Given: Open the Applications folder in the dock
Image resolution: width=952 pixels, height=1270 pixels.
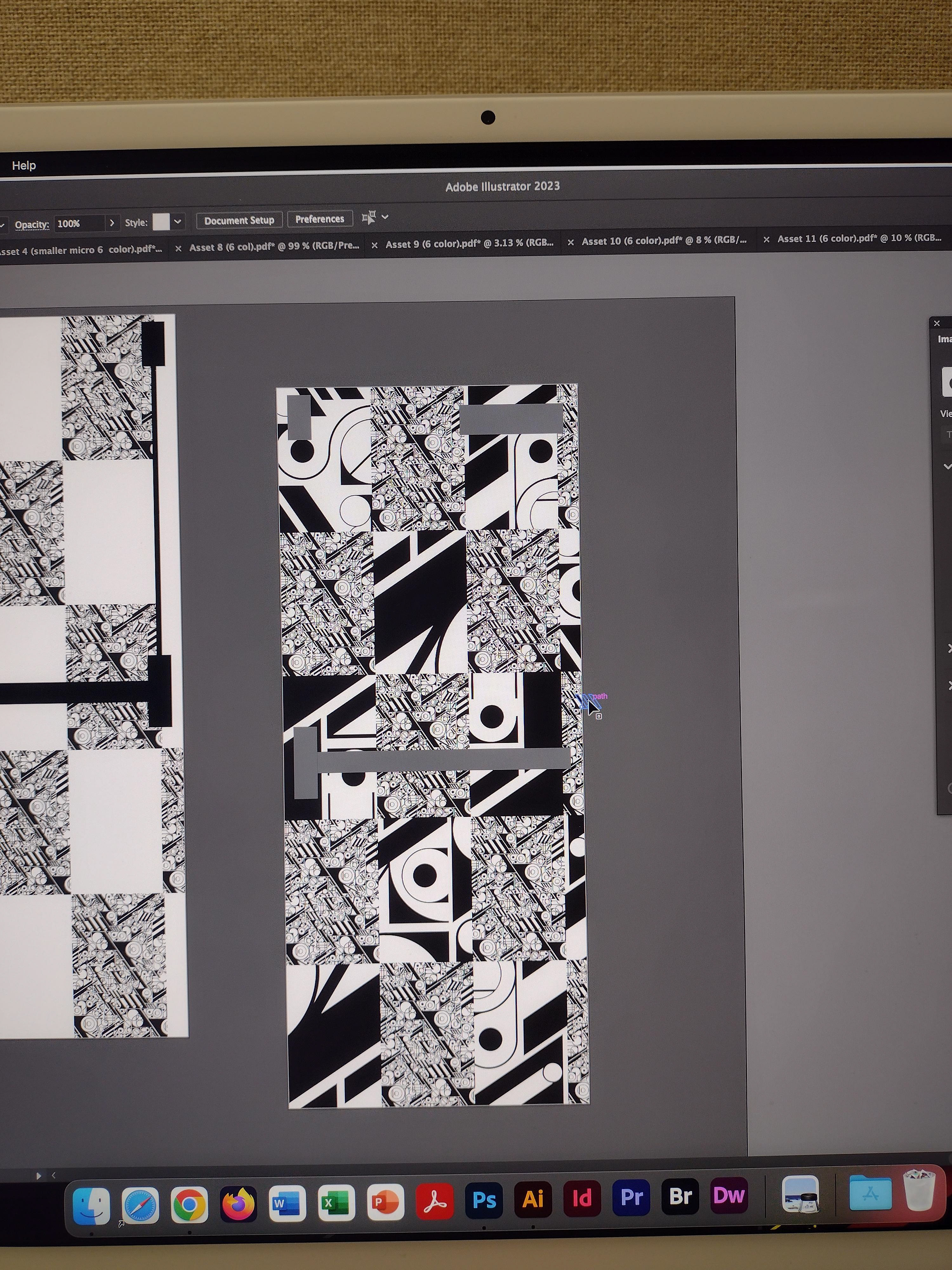Looking at the screenshot, I should coord(870,1193).
